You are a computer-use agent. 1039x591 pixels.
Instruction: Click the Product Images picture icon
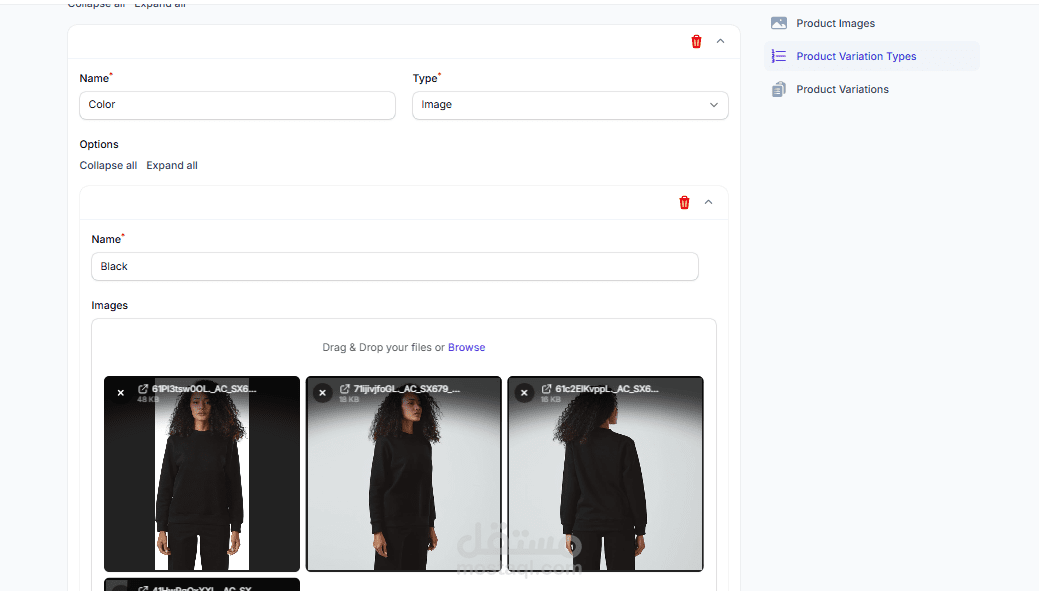(x=779, y=23)
